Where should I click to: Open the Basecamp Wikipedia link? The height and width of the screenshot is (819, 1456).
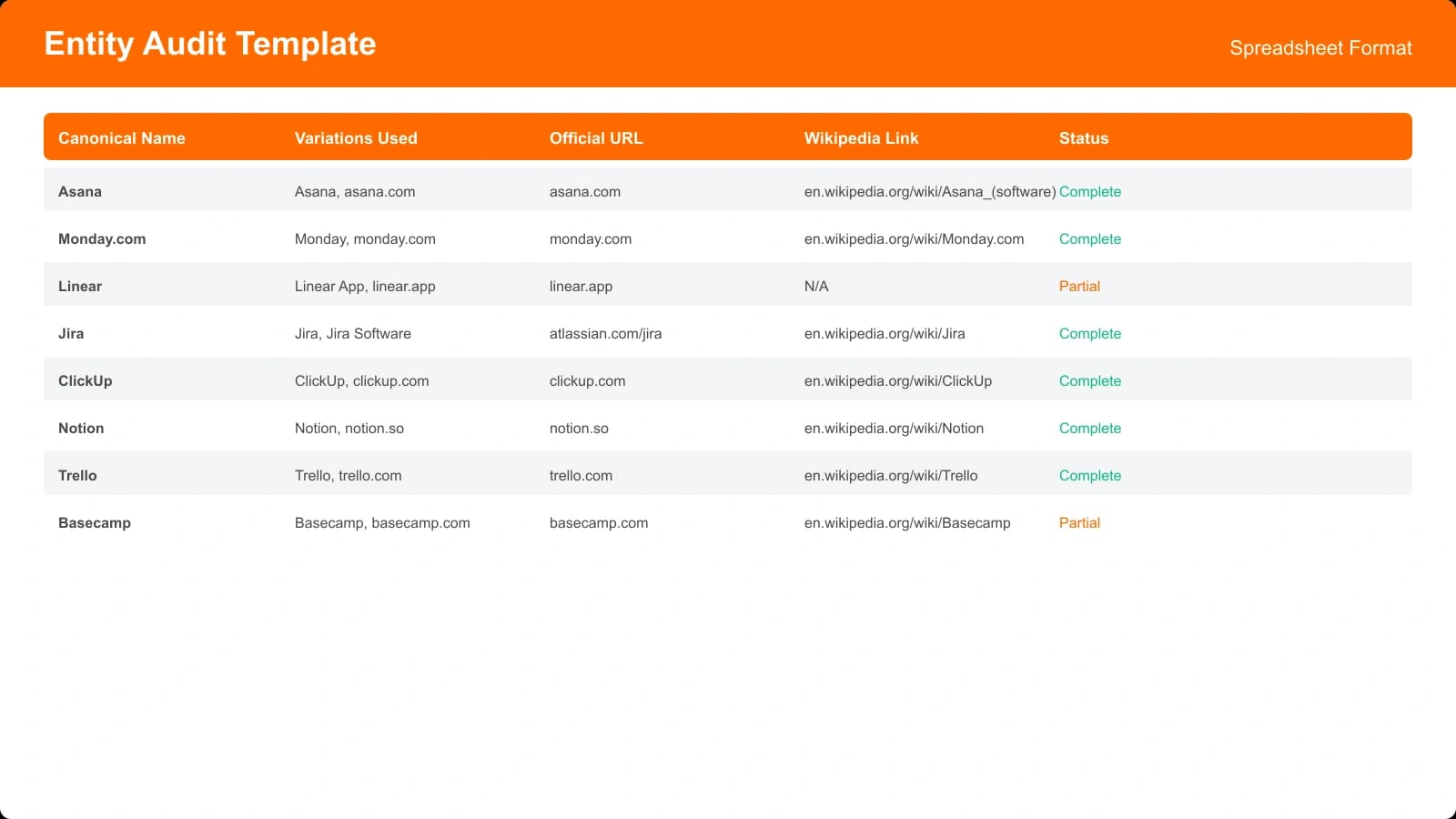pos(906,522)
